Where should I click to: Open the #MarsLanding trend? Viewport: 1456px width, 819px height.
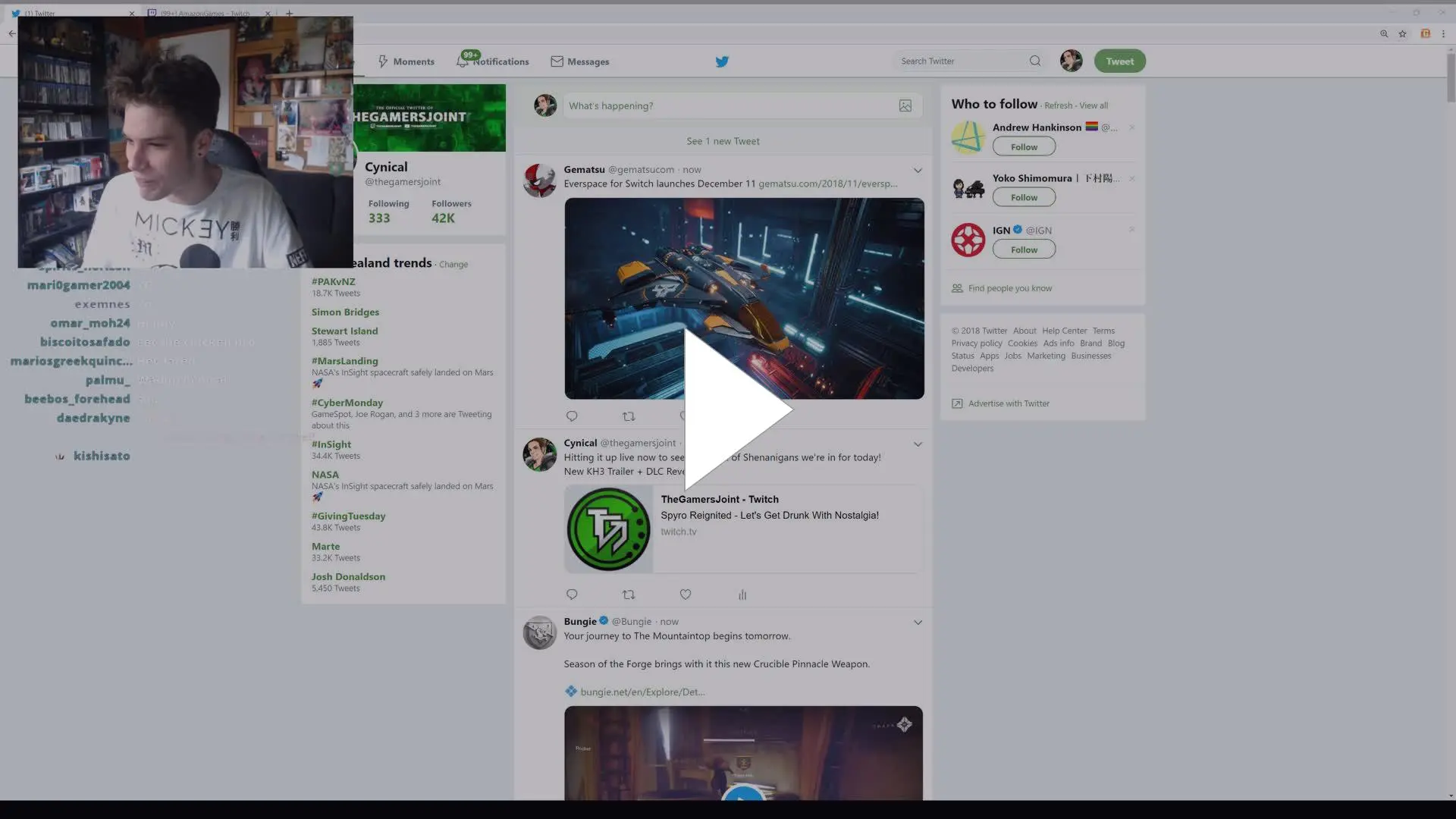[x=344, y=361]
